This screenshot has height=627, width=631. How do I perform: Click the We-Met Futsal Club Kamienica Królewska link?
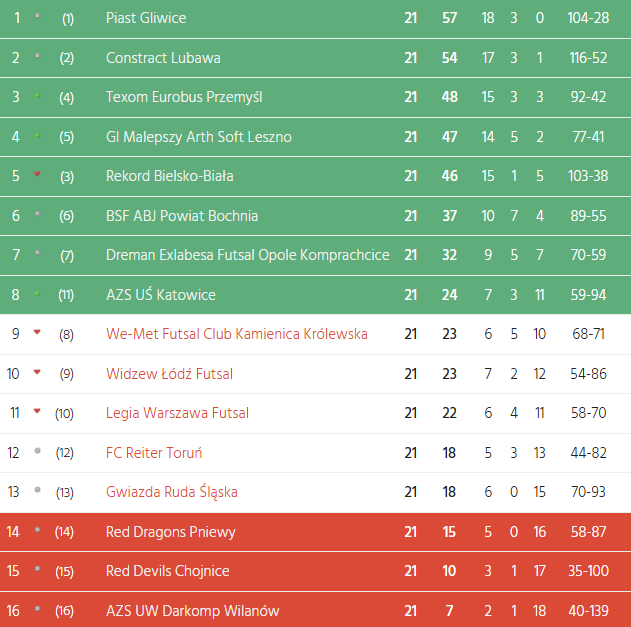(237, 334)
